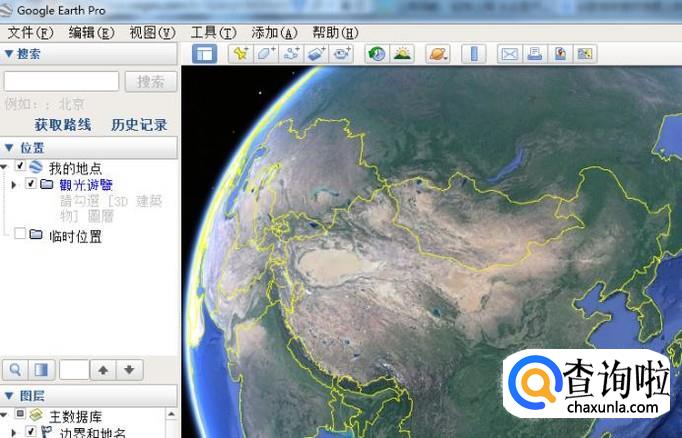Expand the 边界和地名 layer node
682x438 pixels.
pos(13,433)
